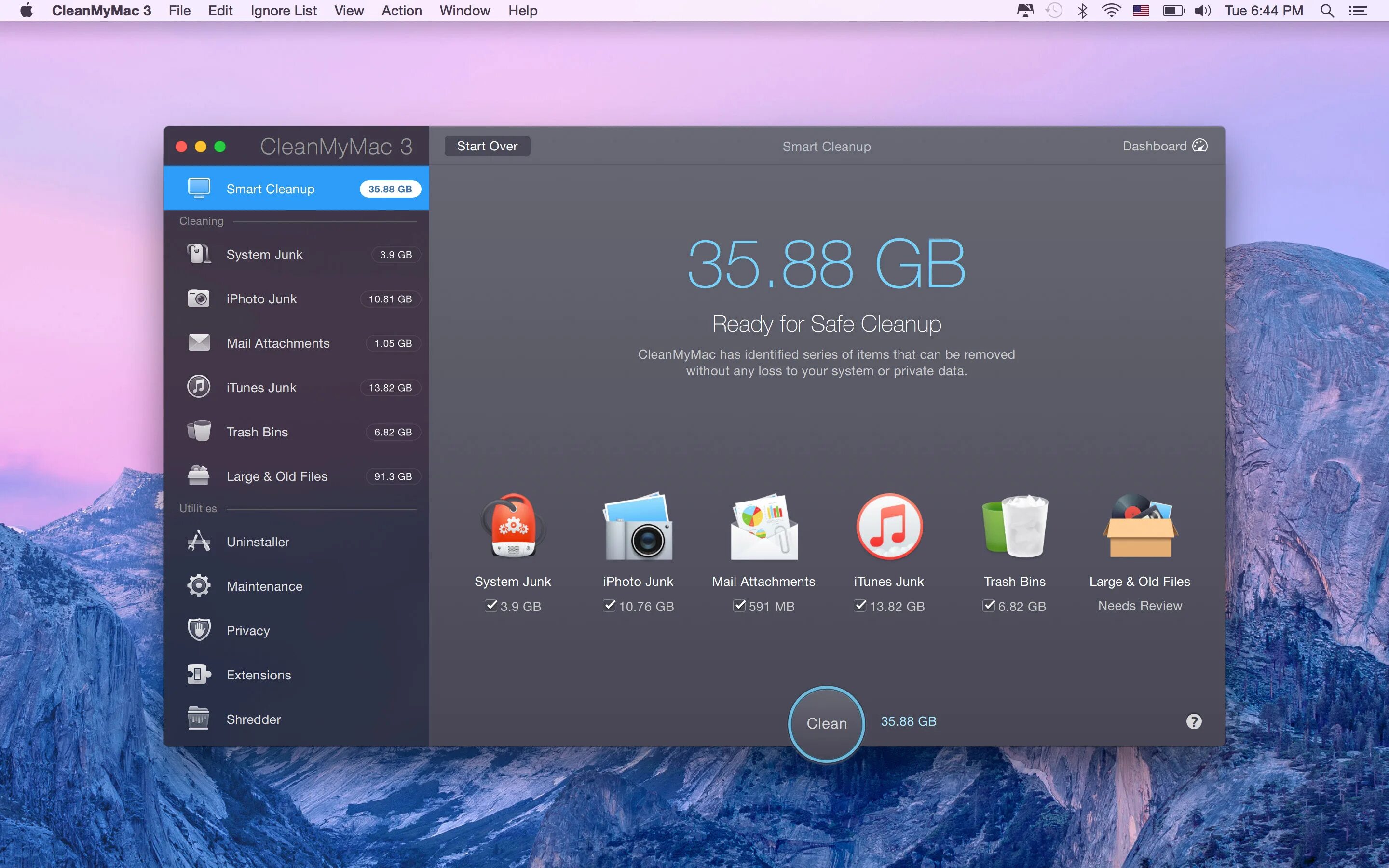Uncheck the System Junk 3.9 GB checkbox
This screenshot has height=868, width=1389.
(491, 605)
